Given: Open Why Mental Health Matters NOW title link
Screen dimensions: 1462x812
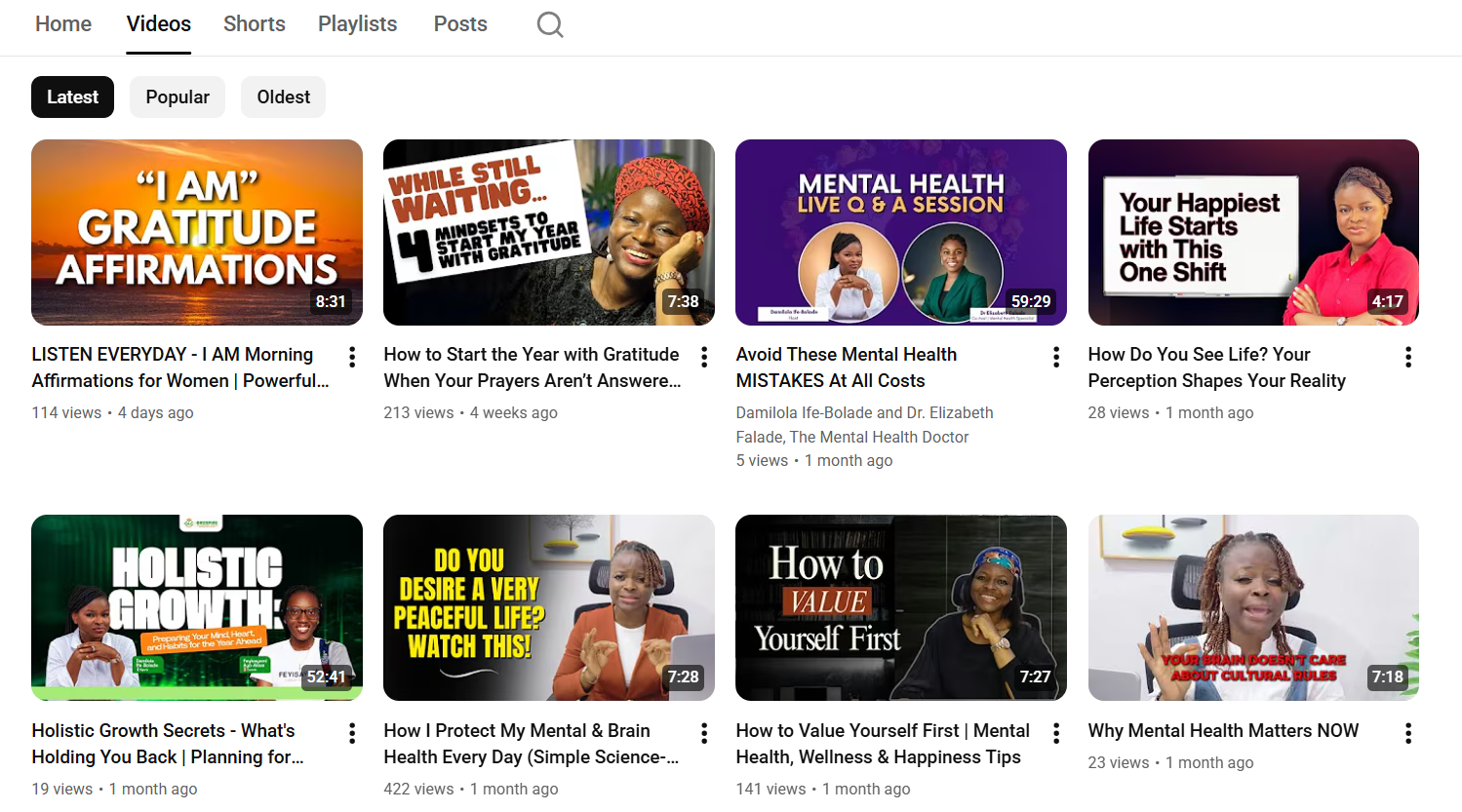Looking at the screenshot, I should pyautogui.click(x=1223, y=730).
